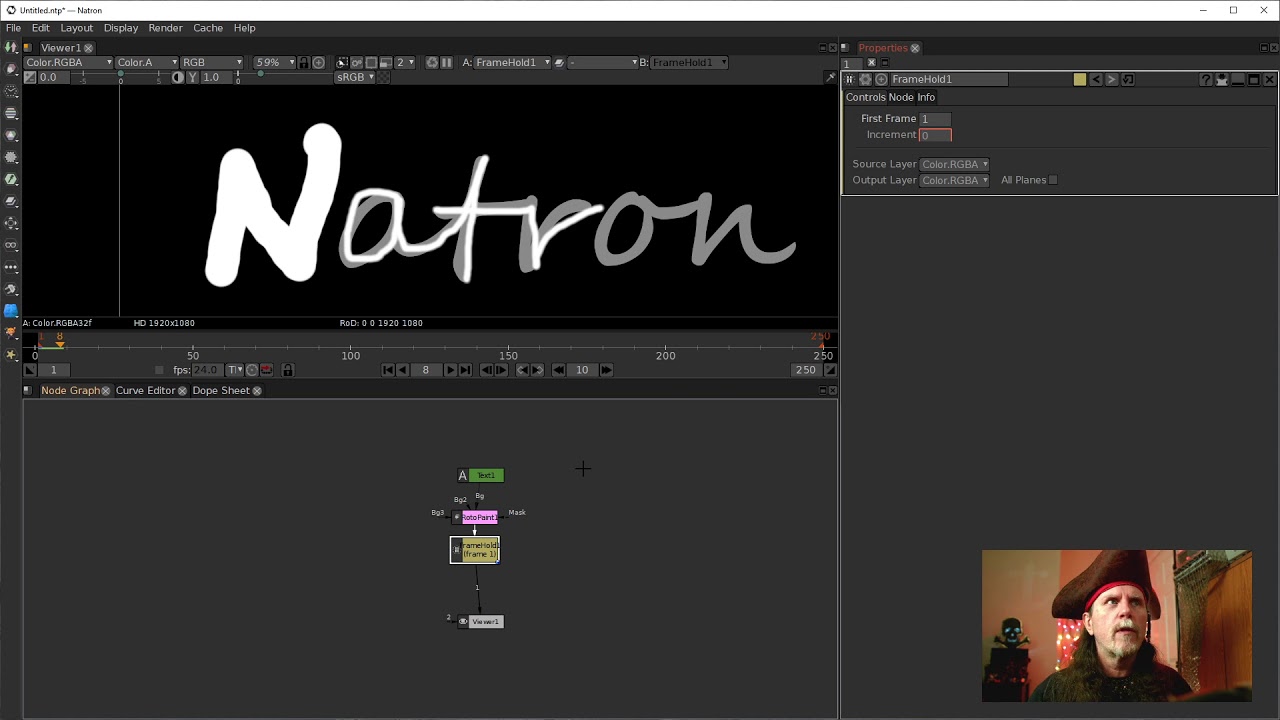
Task: Click the FrameHold1 node color swatch
Action: click(1080, 79)
